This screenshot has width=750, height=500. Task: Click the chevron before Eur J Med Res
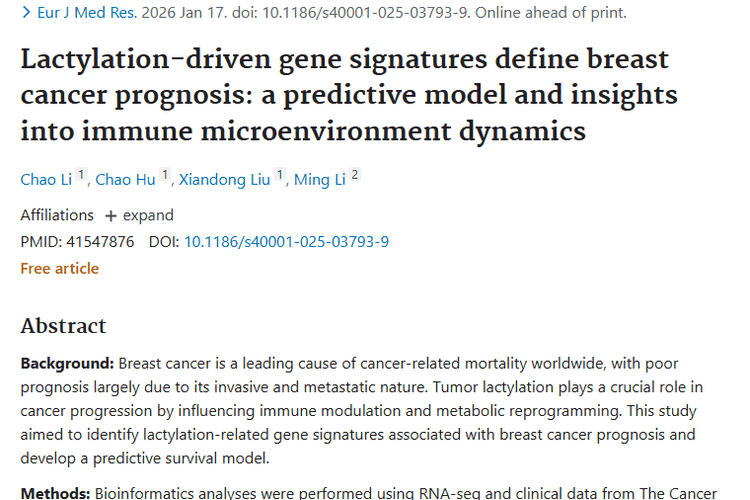pos(26,13)
